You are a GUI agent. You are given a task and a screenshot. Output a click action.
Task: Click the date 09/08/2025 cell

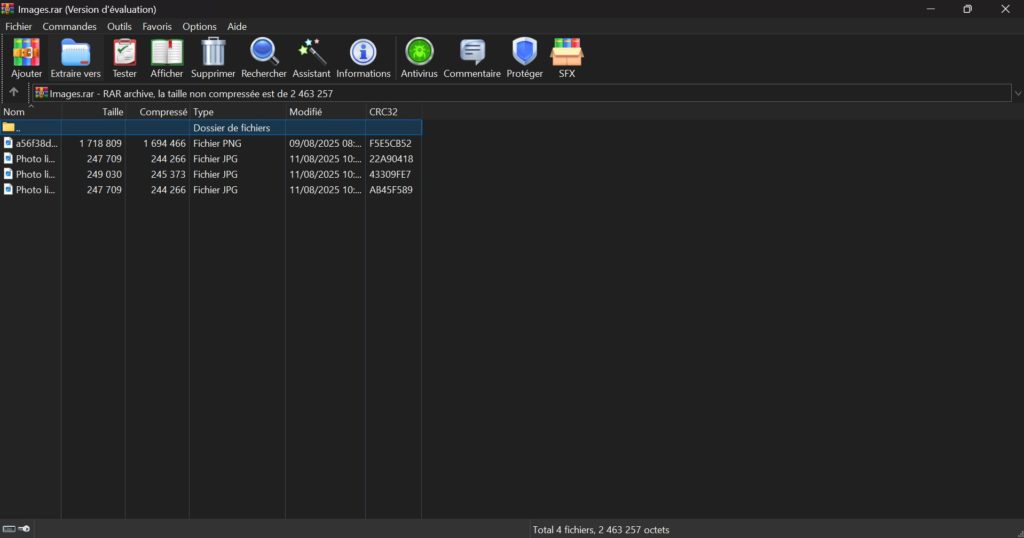tap(325, 143)
